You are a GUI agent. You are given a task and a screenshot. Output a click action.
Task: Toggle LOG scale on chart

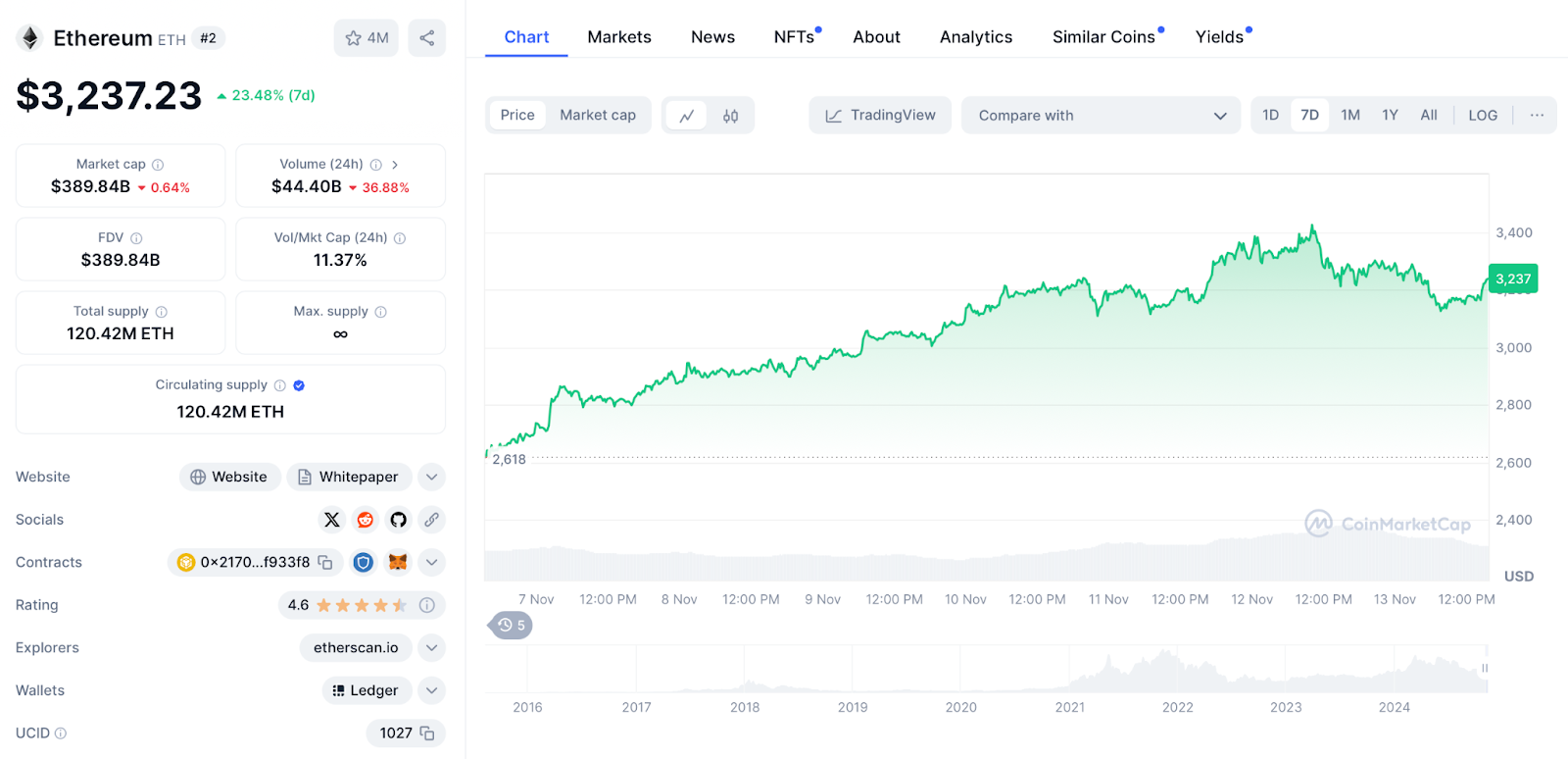pos(1483,116)
